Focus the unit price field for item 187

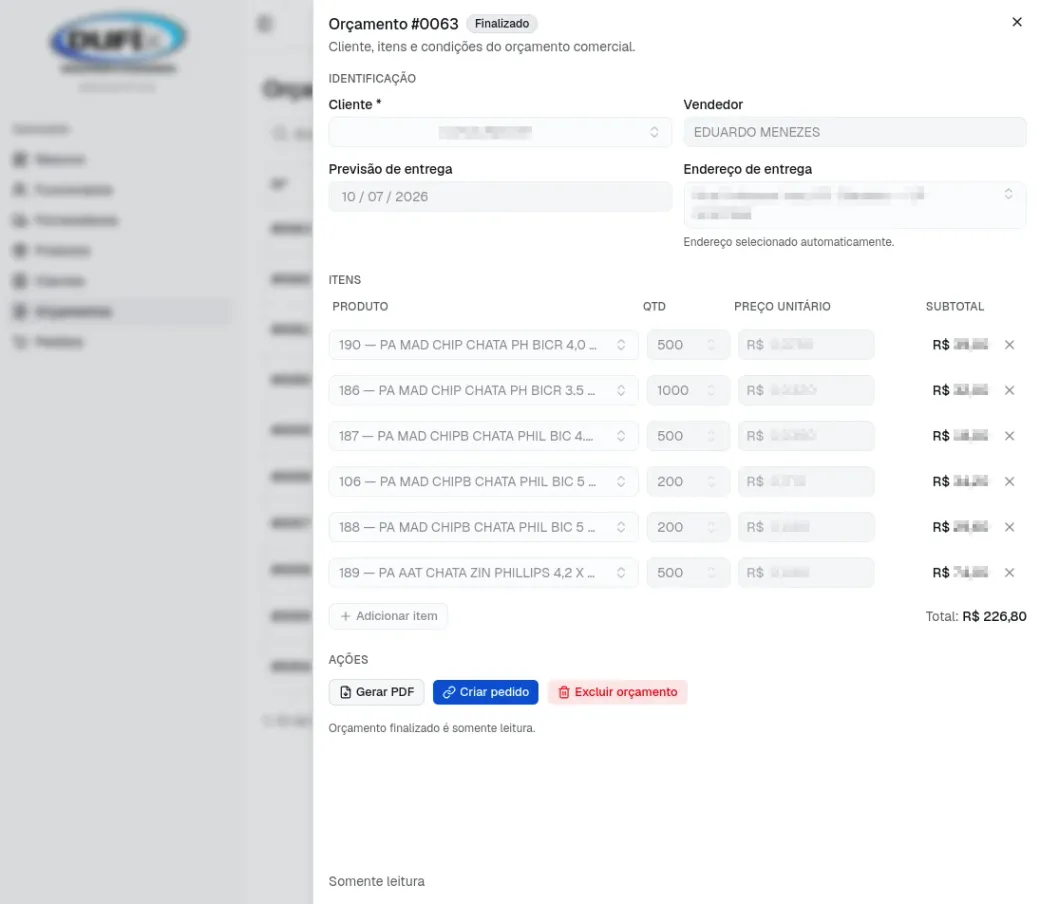click(806, 436)
